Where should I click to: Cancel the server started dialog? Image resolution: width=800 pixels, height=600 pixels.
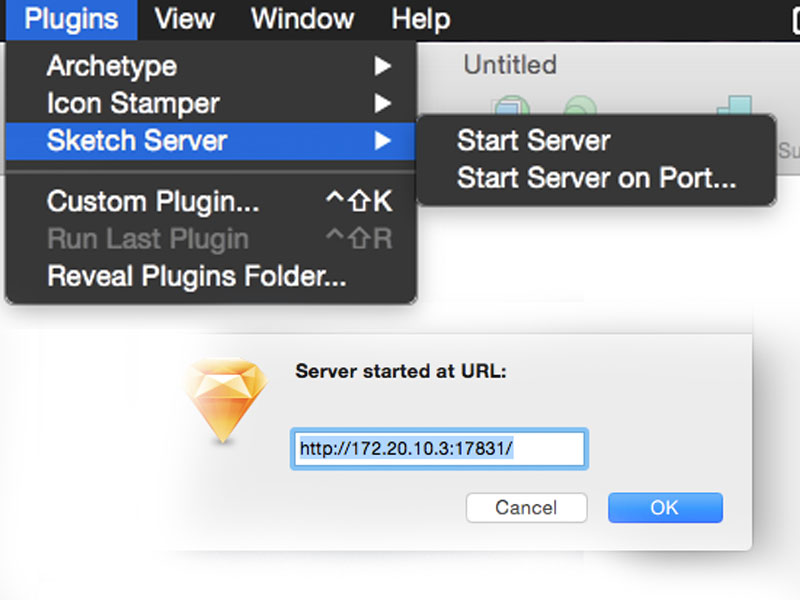[527, 508]
